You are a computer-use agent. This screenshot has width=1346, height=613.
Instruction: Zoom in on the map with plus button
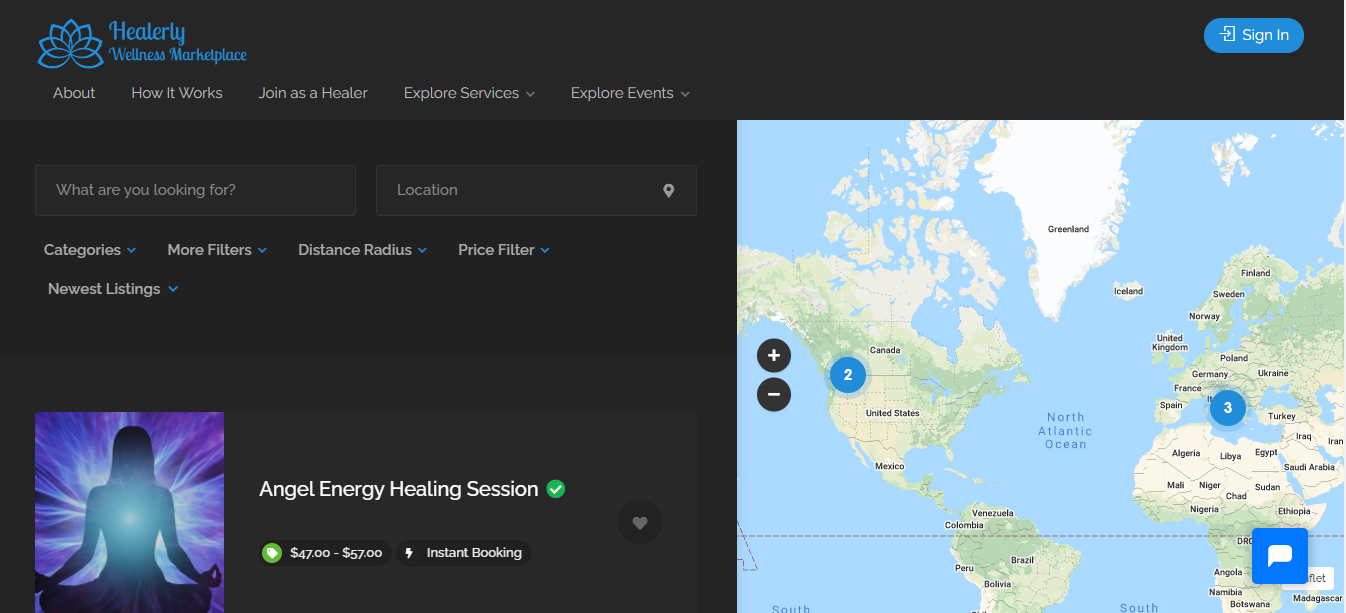click(x=774, y=355)
